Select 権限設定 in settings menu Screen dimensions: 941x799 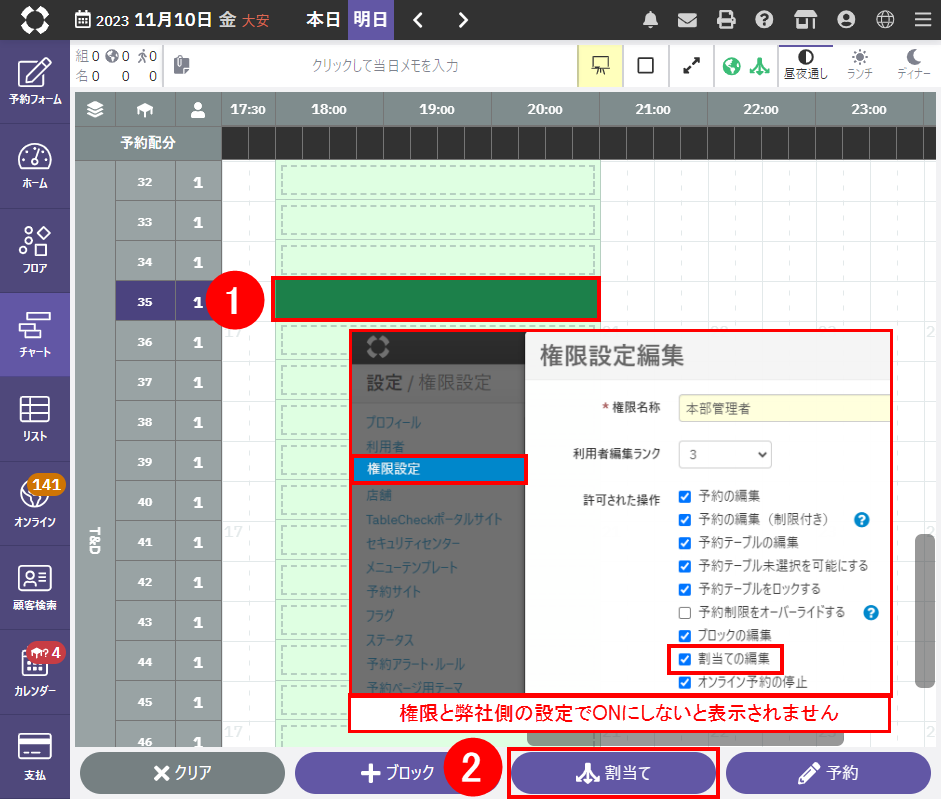(x=439, y=469)
